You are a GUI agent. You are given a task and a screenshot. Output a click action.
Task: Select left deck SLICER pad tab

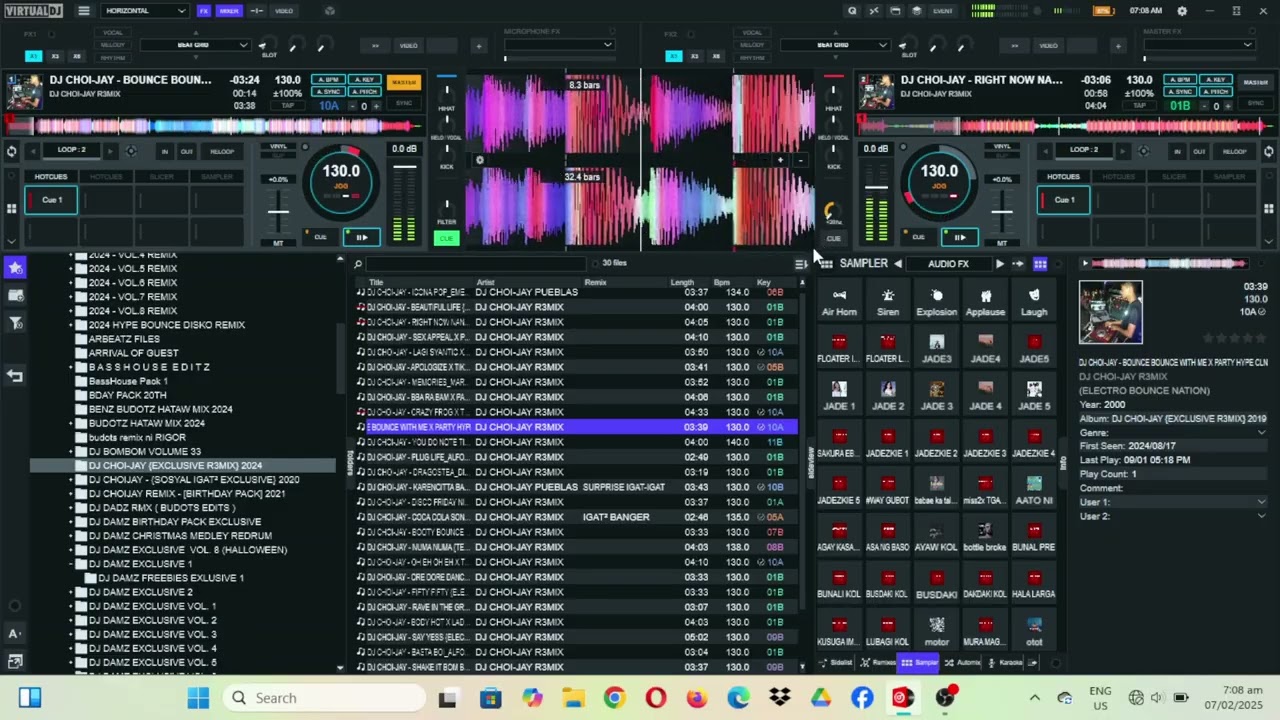[x=162, y=177]
